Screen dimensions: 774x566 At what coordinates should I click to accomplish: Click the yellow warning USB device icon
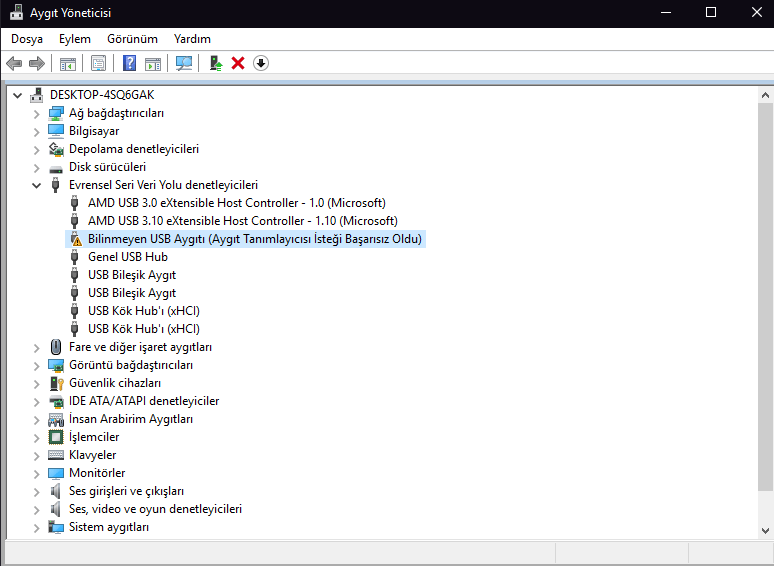pos(75,239)
